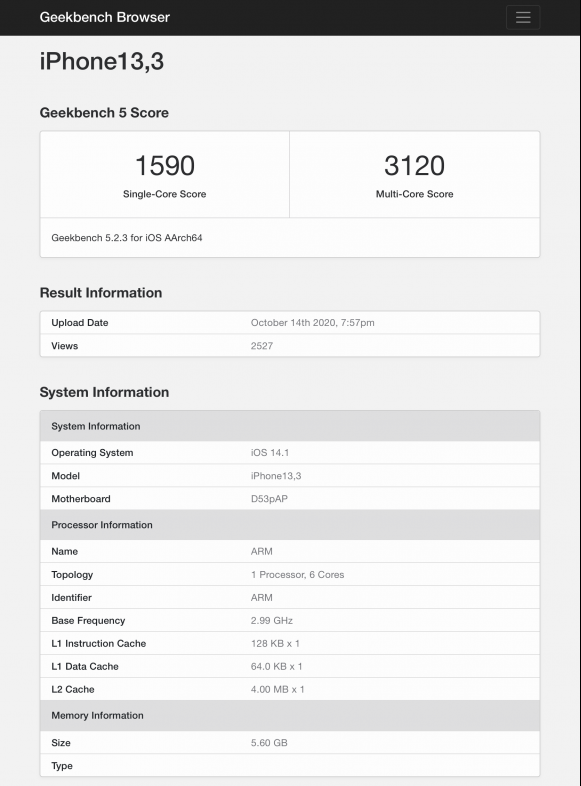
Task: Click the Identifier row label
Action: tap(71, 598)
